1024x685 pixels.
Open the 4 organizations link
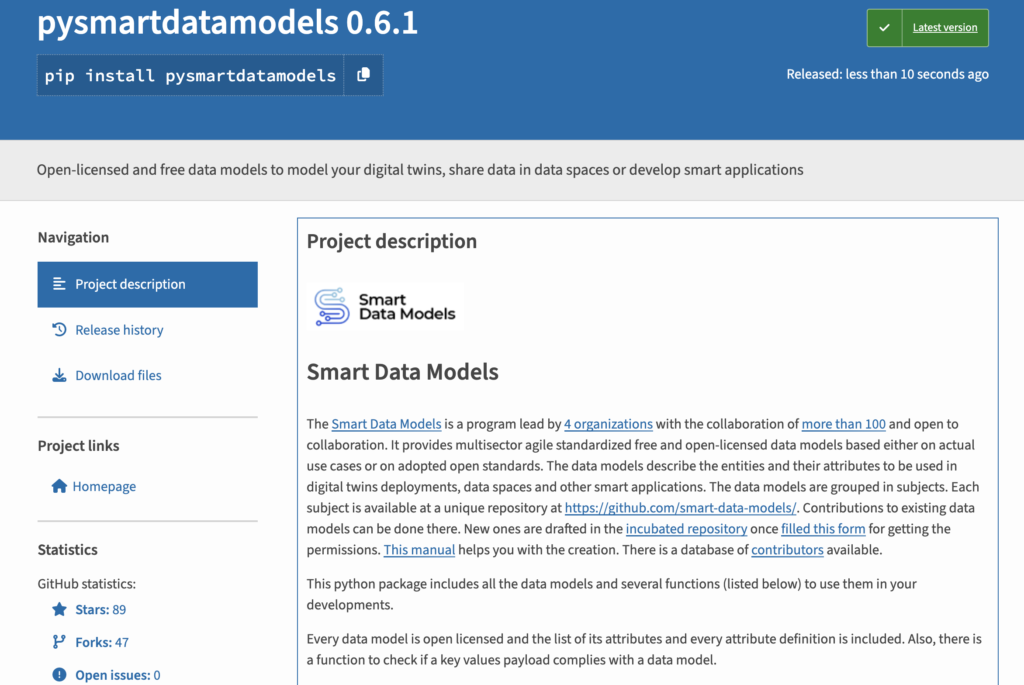tap(608, 424)
